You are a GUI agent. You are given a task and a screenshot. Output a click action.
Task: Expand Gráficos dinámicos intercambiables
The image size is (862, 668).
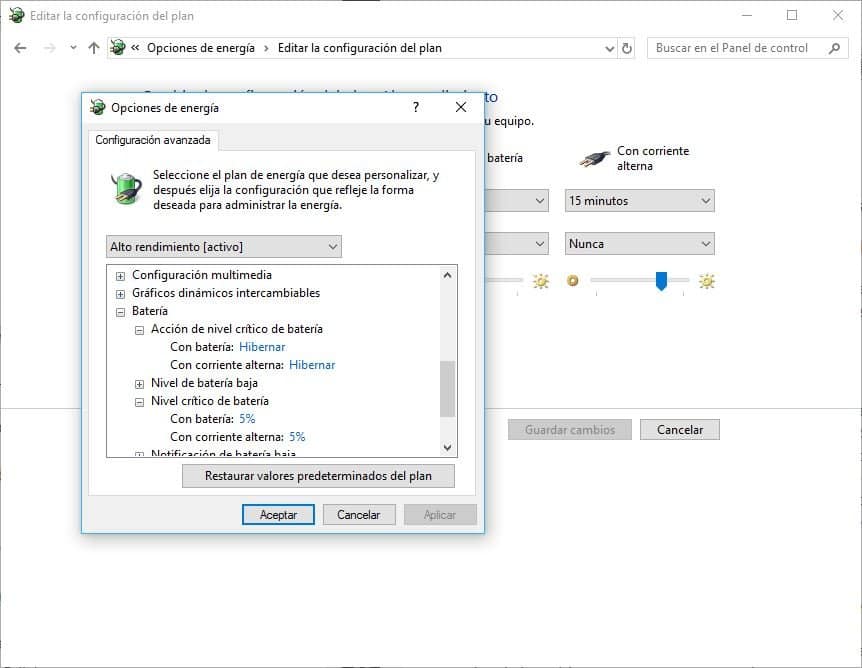(x=120, y=292)
